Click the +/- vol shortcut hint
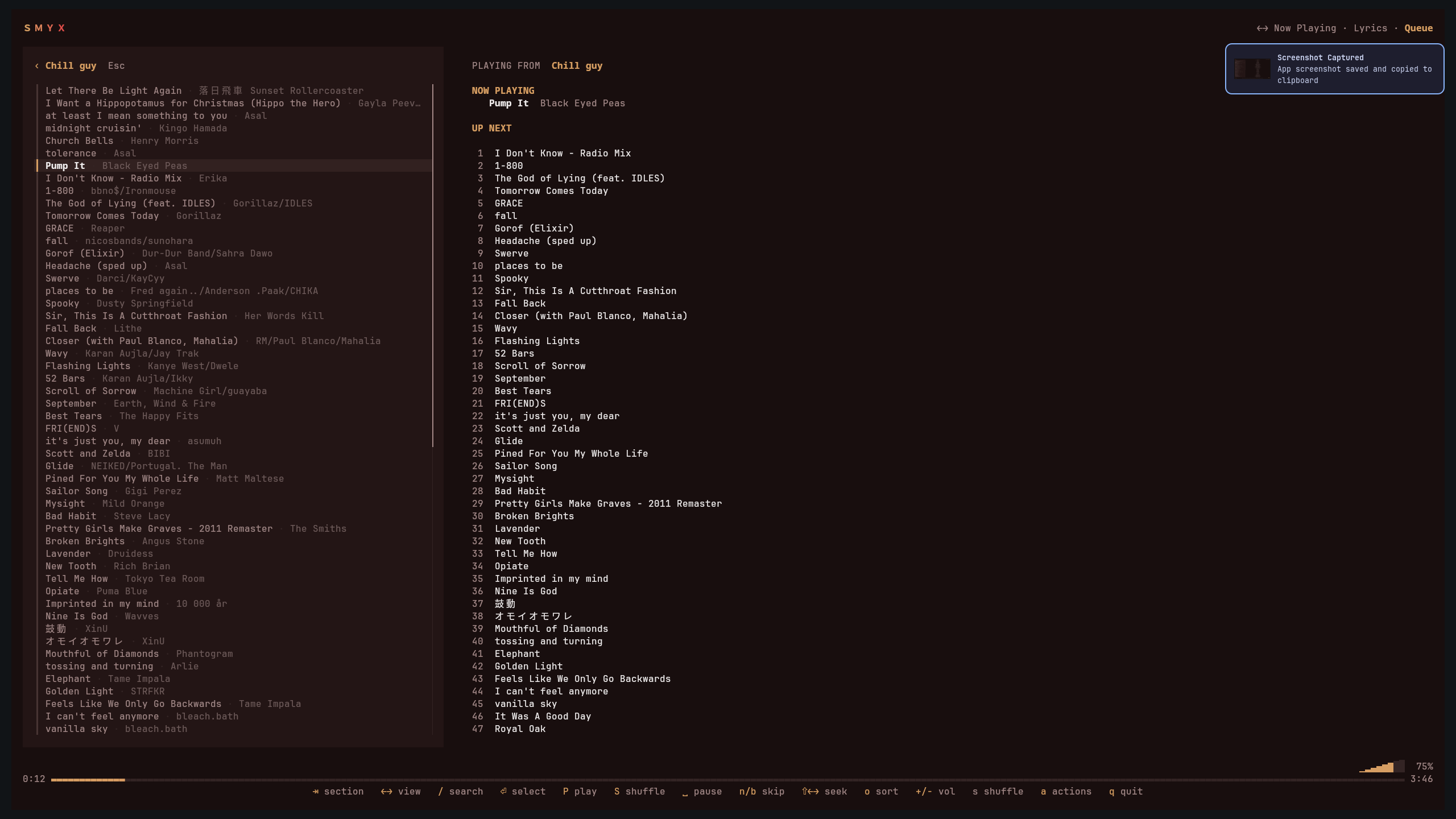The height and width of the screenshot is (819, 1456). pyautogui.click(x=936, y=792)
